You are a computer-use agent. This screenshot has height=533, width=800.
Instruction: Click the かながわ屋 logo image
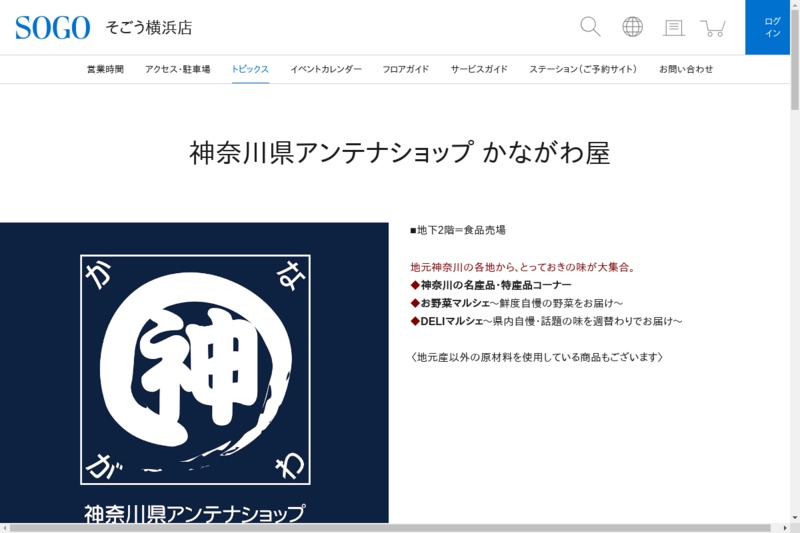pos(194,372)
